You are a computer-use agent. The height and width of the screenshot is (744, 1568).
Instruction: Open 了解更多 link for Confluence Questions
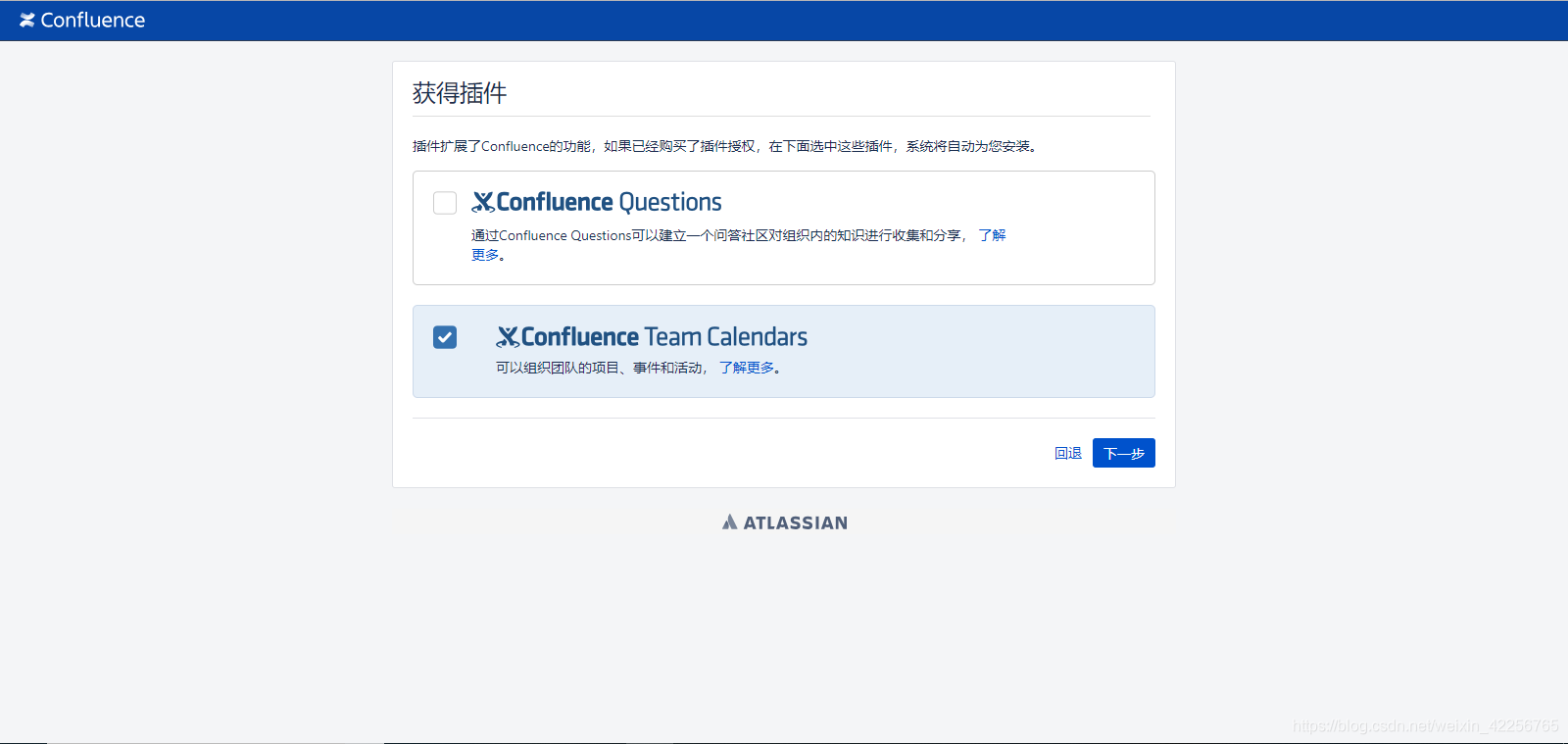(x=992, y=235)
